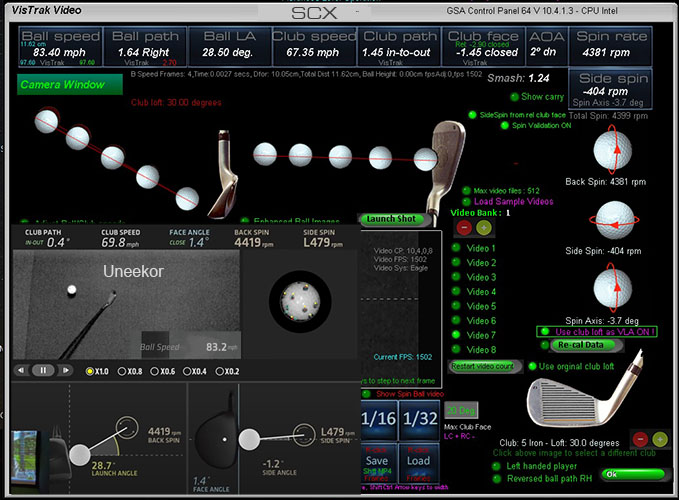Toggle the Show carry option
679x500 pixels.
point(515,97)
